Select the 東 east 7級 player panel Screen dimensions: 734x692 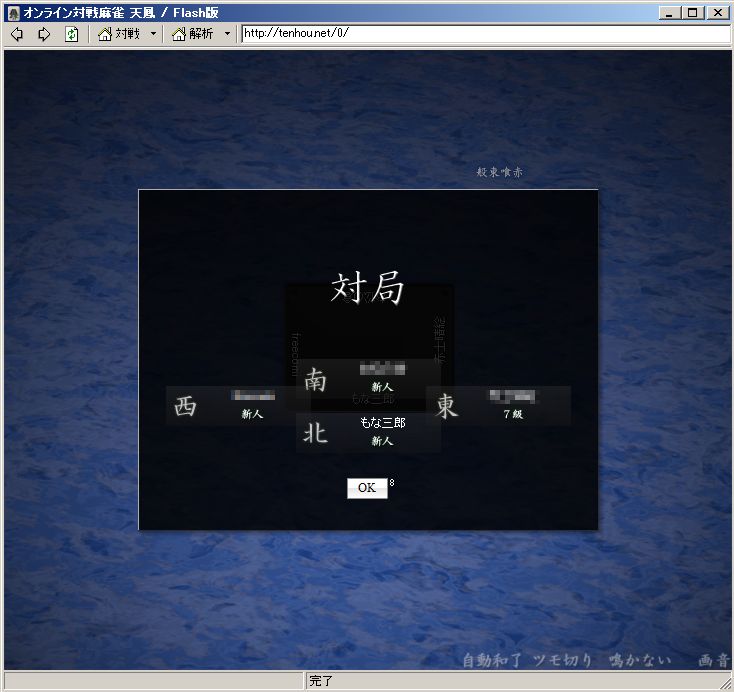coord(498,405)
